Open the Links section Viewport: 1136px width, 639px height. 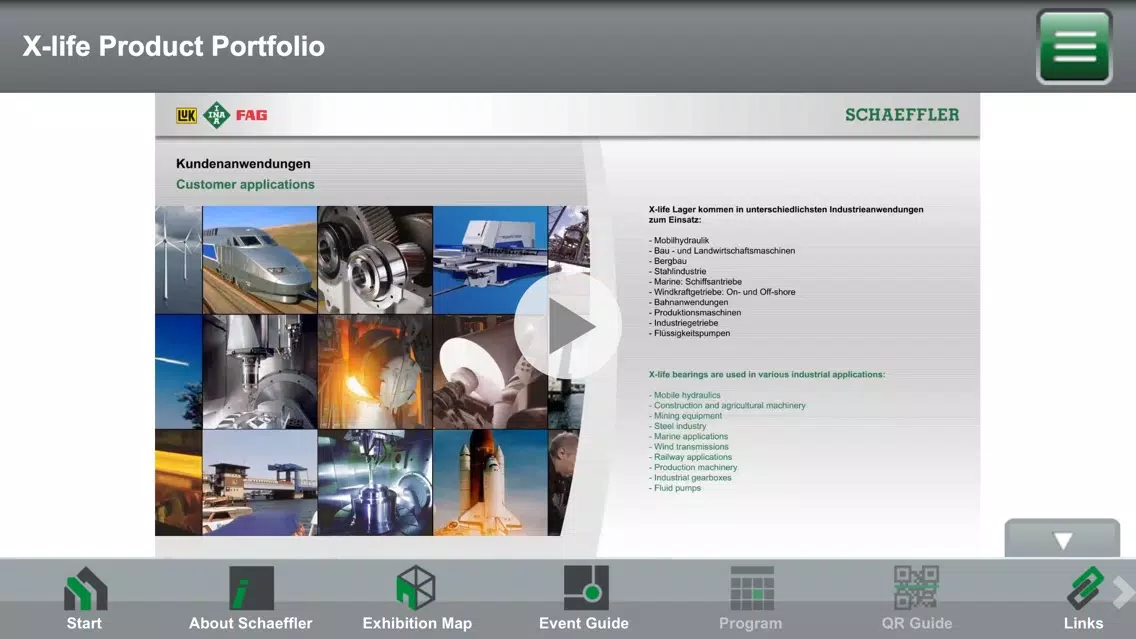(1084, 598)
